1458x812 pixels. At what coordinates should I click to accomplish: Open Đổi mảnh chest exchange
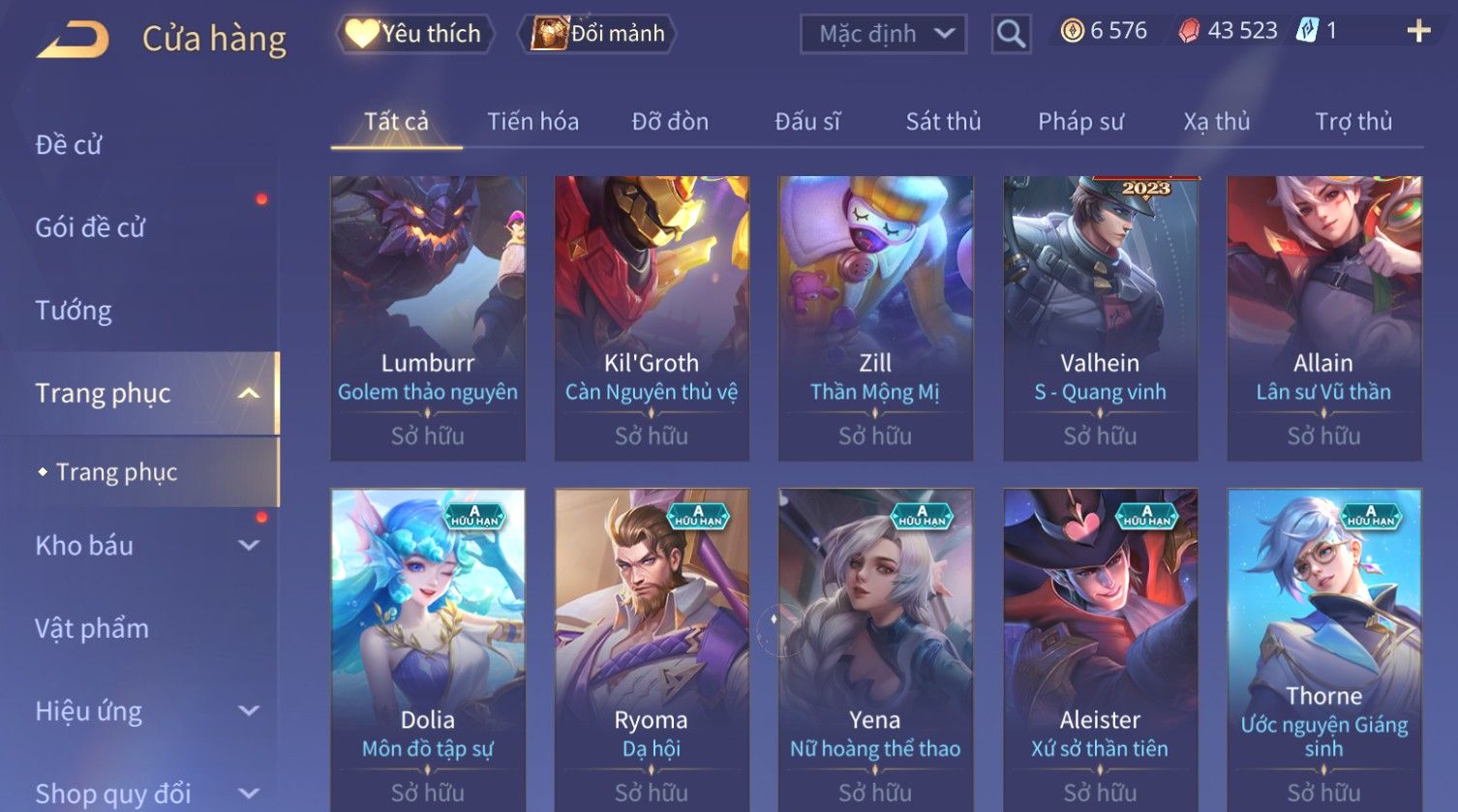[597, 34]
